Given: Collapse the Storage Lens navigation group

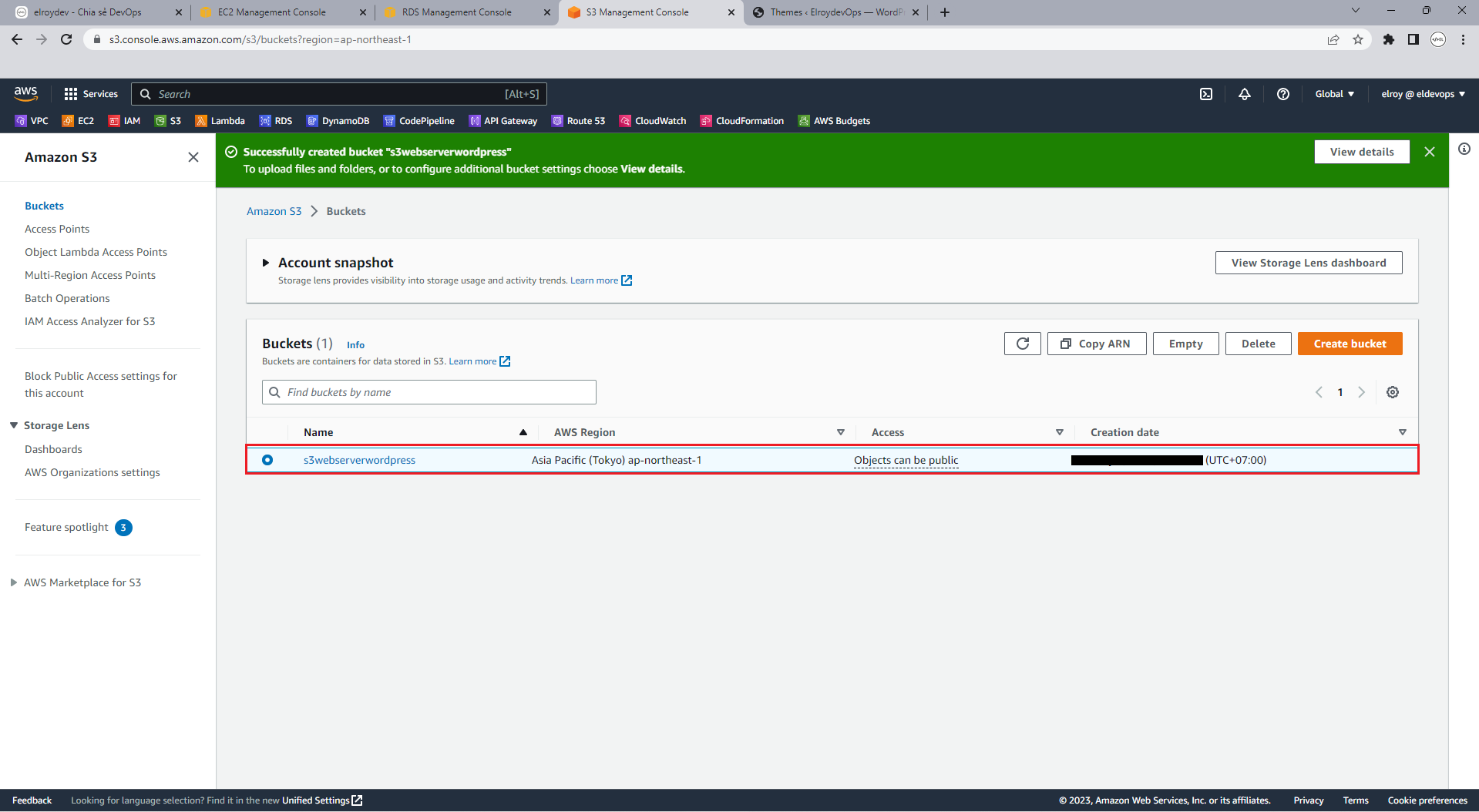Looking at the screenshot, I should [14, 425].
